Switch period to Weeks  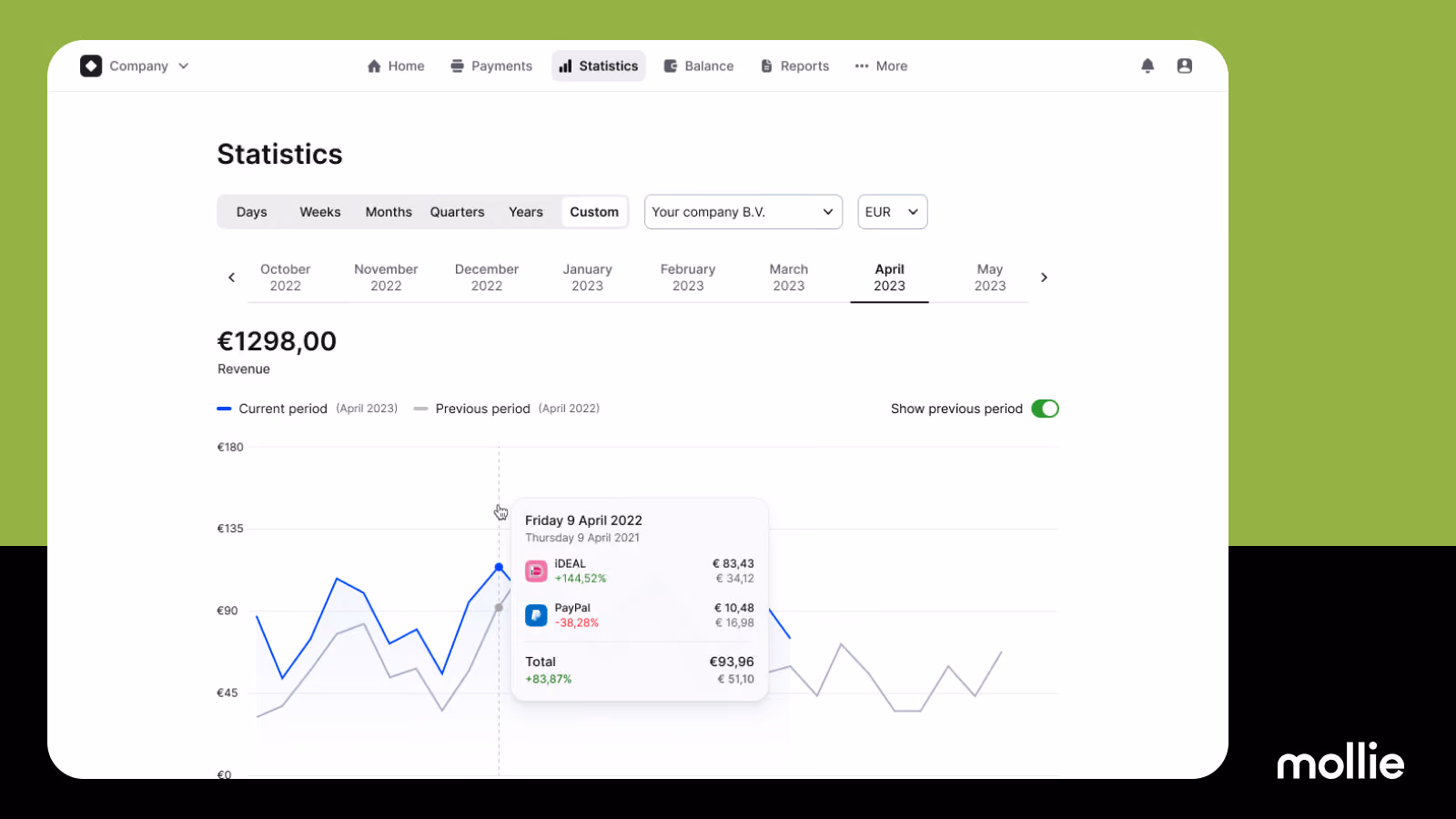320,212
